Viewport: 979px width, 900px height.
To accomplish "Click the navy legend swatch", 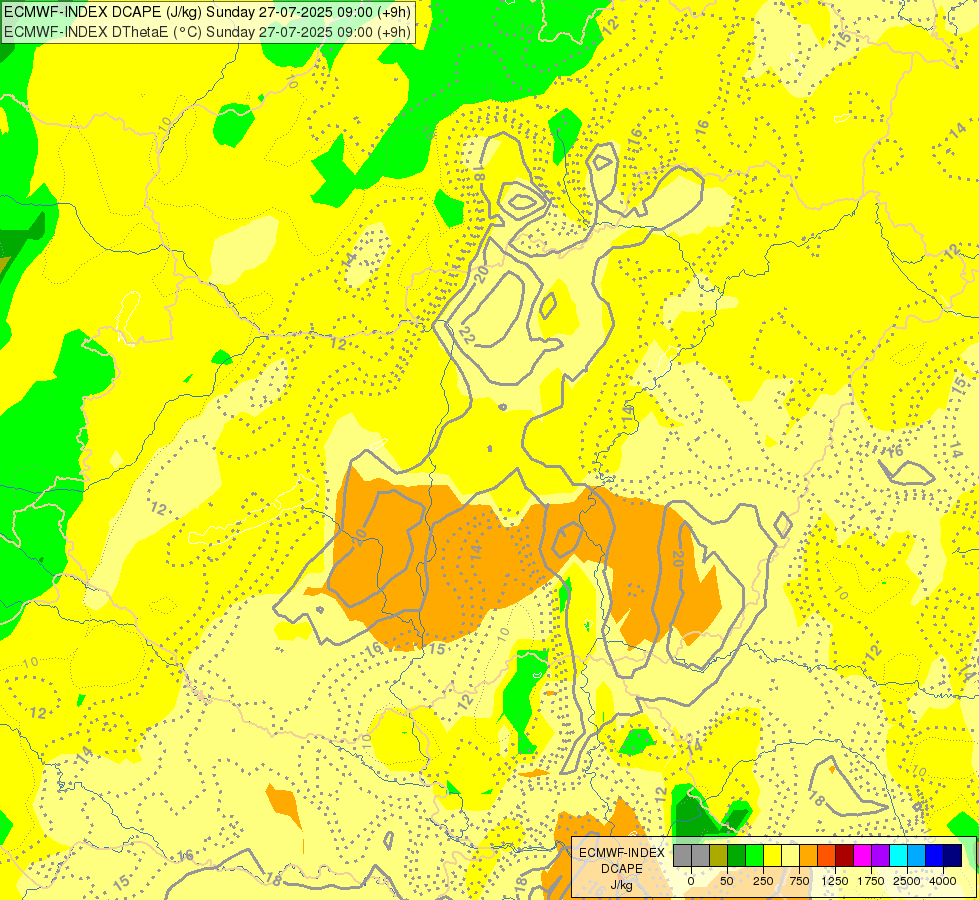I will tap(953, 855).
